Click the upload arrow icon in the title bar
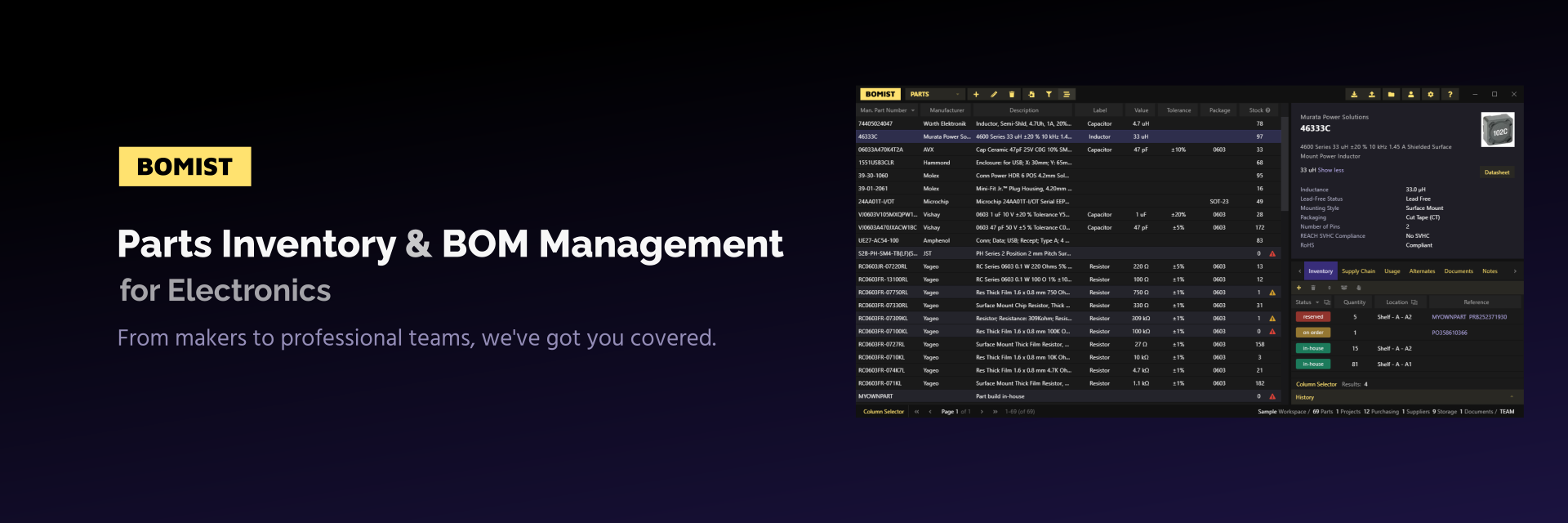The image size is (1568, 523). pyautogui.click(x=1372, y=95)
